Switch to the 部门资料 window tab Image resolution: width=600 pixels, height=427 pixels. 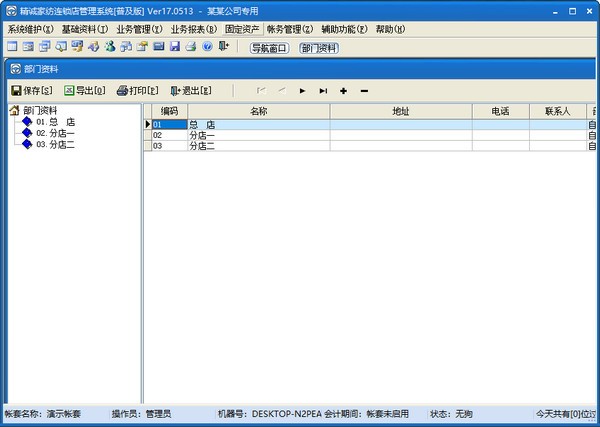pos(319,48)
